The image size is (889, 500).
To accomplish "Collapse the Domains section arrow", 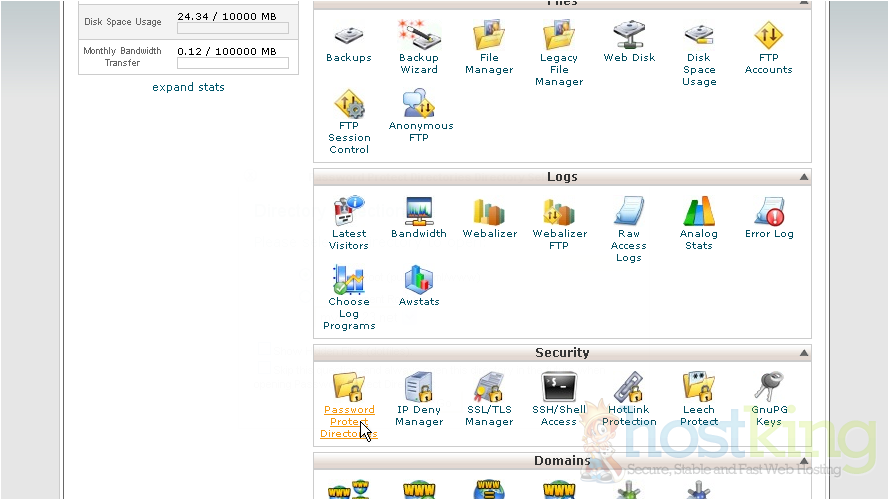I will [803, 462].
